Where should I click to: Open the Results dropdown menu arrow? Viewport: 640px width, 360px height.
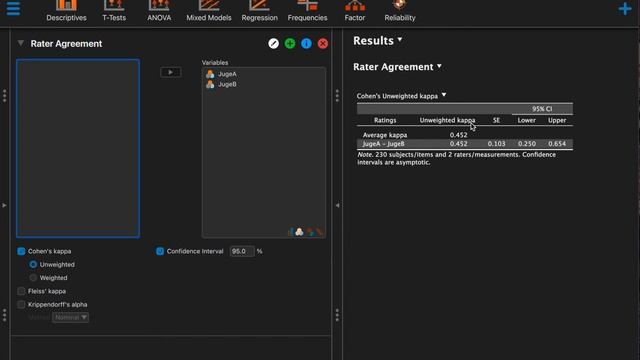click(400, 40)
